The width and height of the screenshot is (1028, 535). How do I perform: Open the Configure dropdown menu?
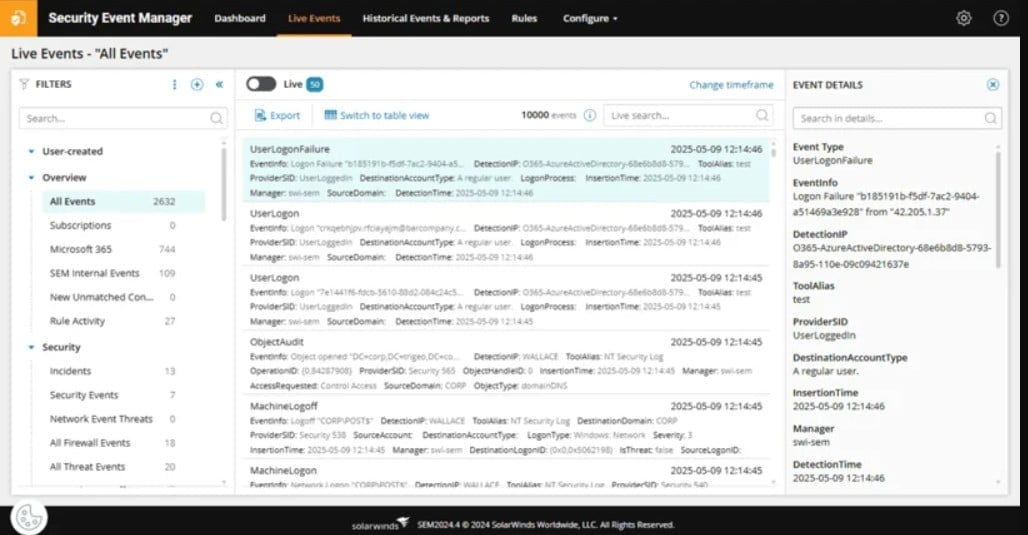tap(590, 18)
